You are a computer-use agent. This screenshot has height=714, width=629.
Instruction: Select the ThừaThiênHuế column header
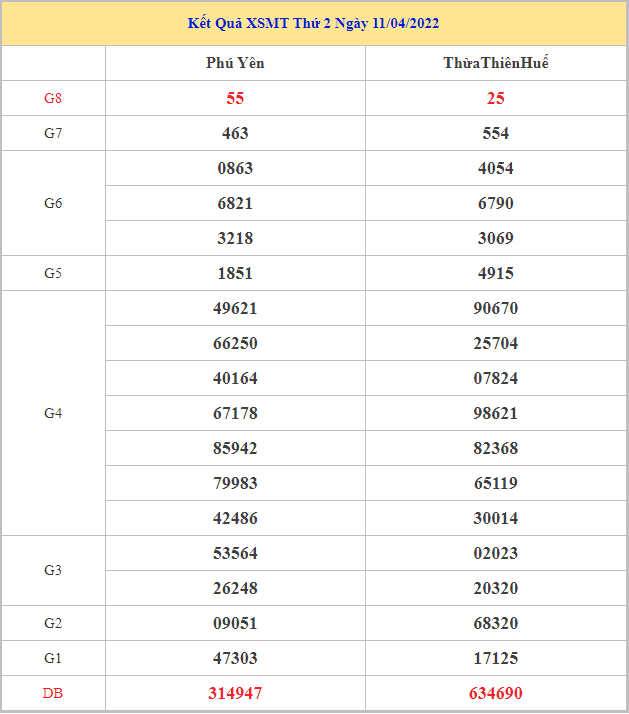click(496, 63)
